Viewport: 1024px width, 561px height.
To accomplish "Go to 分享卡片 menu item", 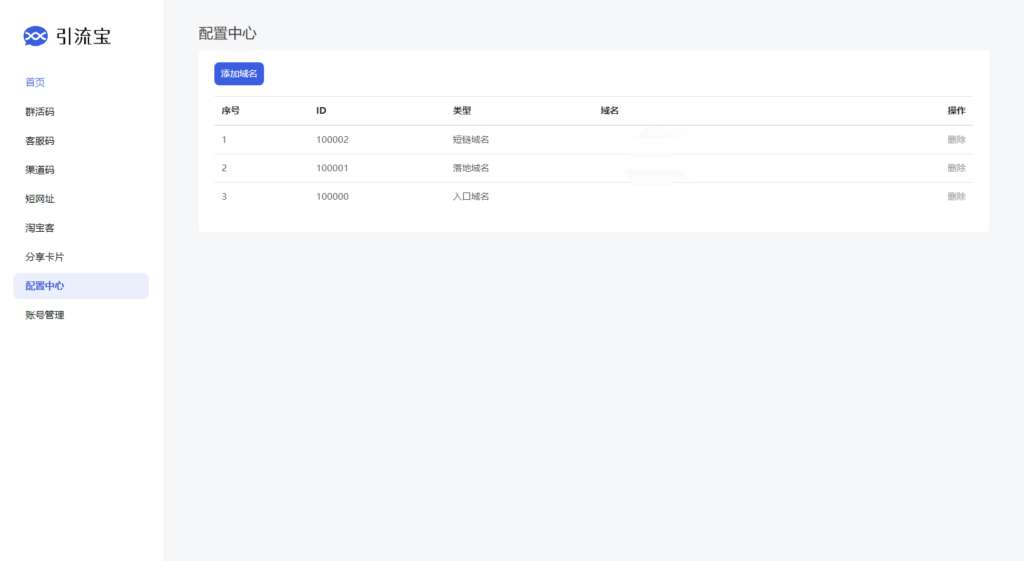I will tap(44, 257).
